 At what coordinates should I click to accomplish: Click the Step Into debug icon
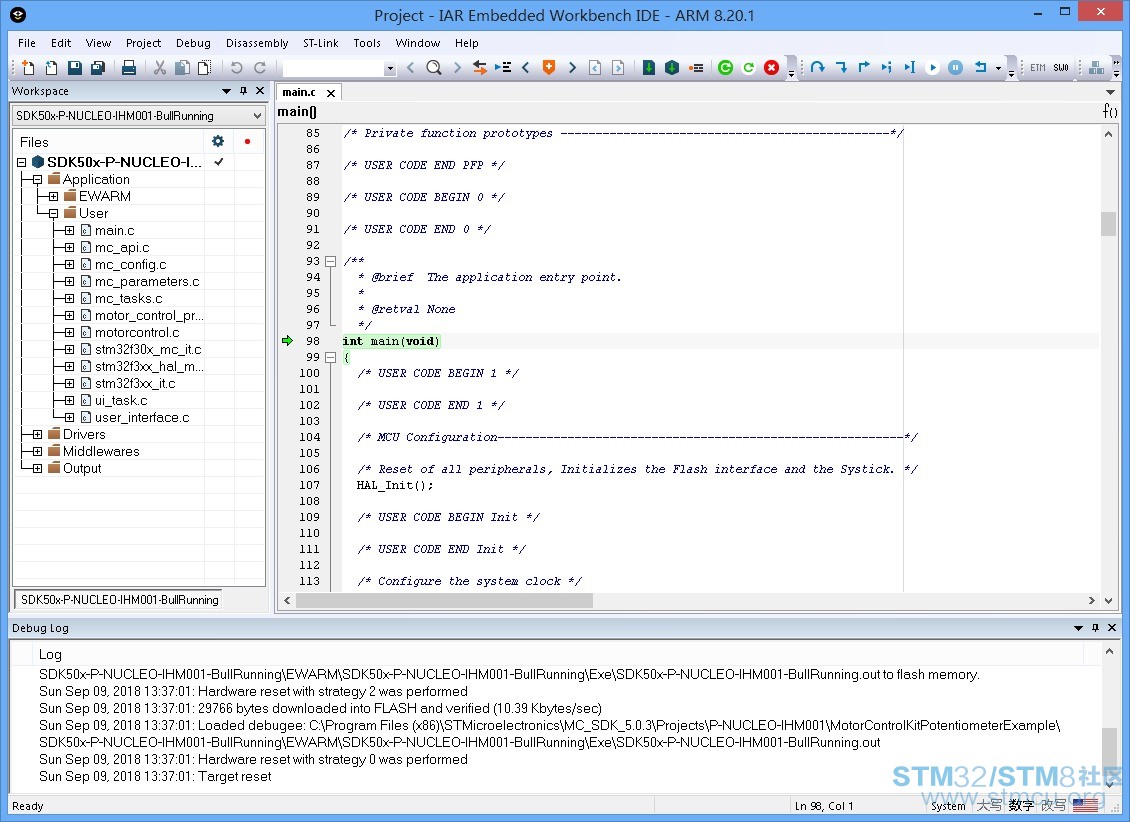tap(841, 68)
